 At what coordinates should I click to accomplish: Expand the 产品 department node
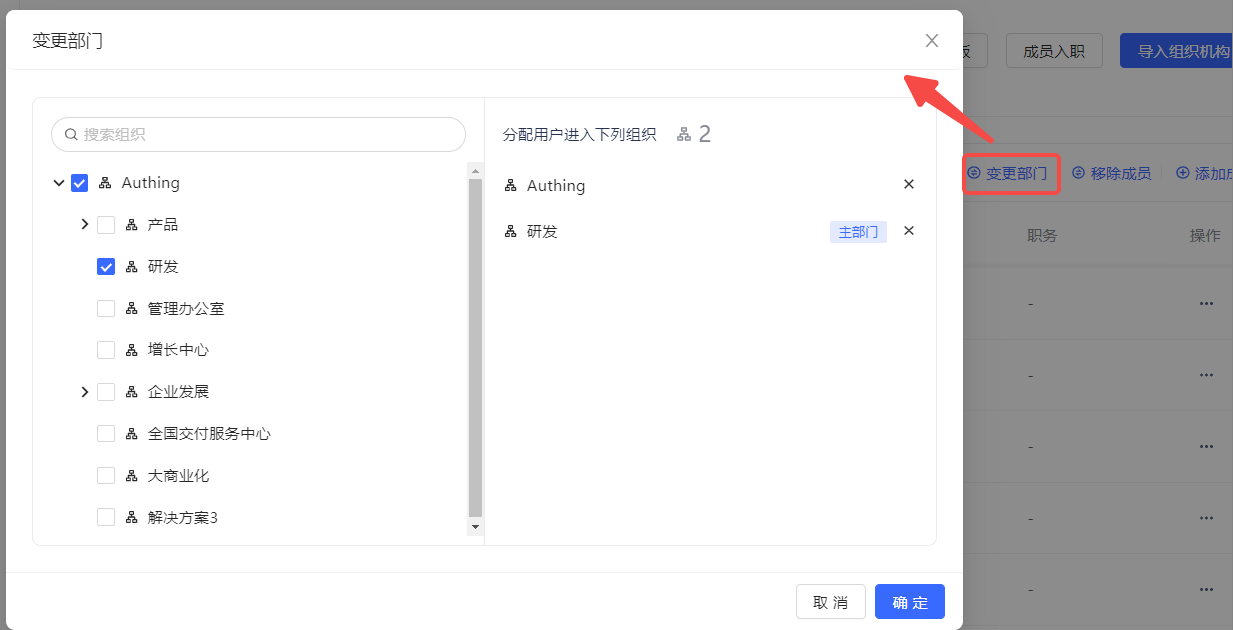click(x=84, y=225)
